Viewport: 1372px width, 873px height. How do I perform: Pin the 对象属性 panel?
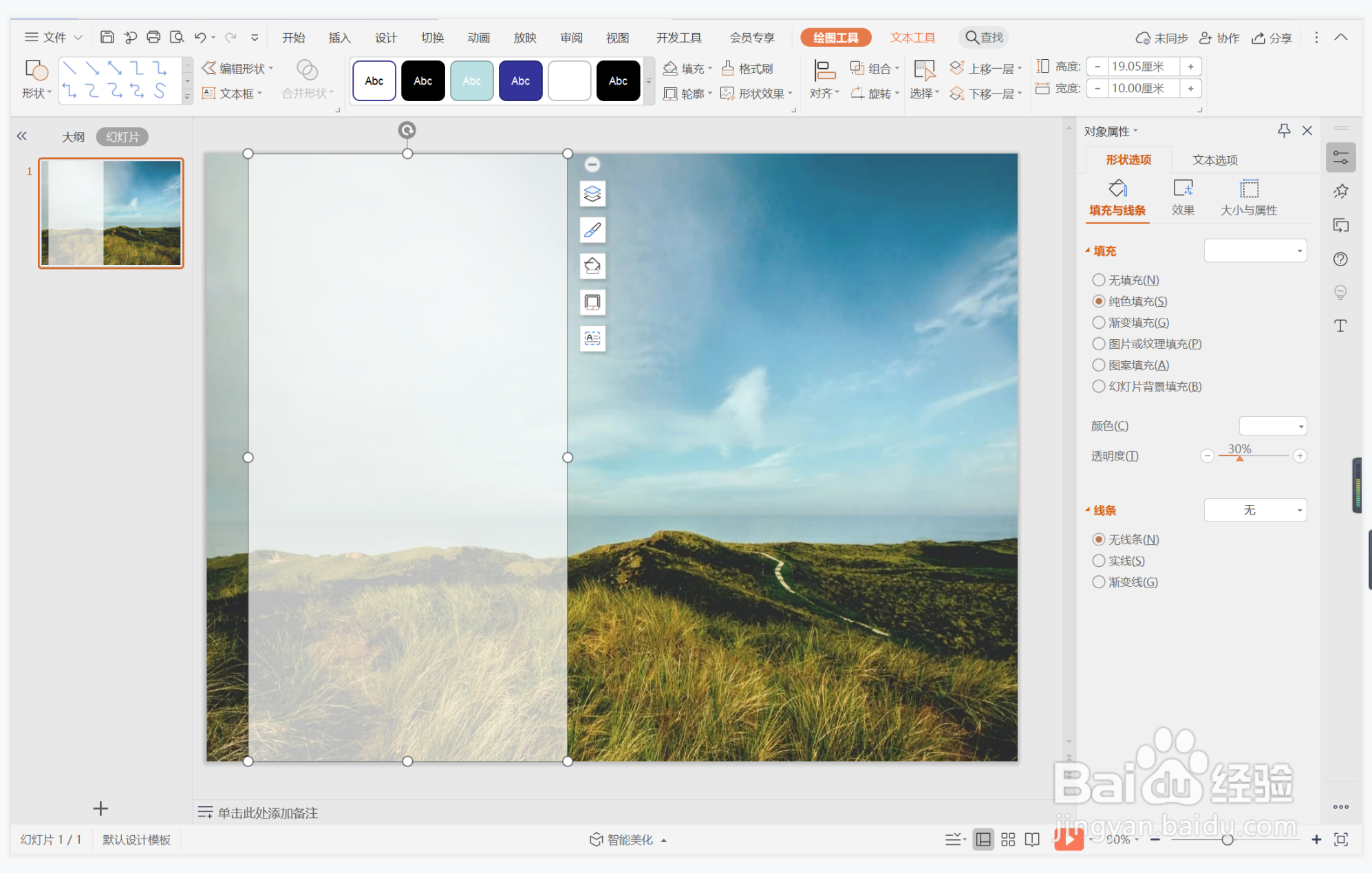tap(1284, 131)
